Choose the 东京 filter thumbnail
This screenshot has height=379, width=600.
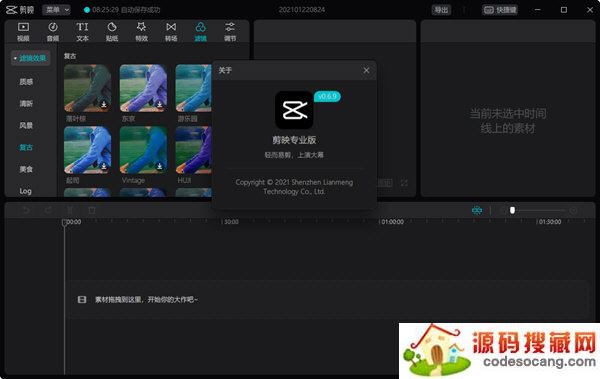click(143, 88)
